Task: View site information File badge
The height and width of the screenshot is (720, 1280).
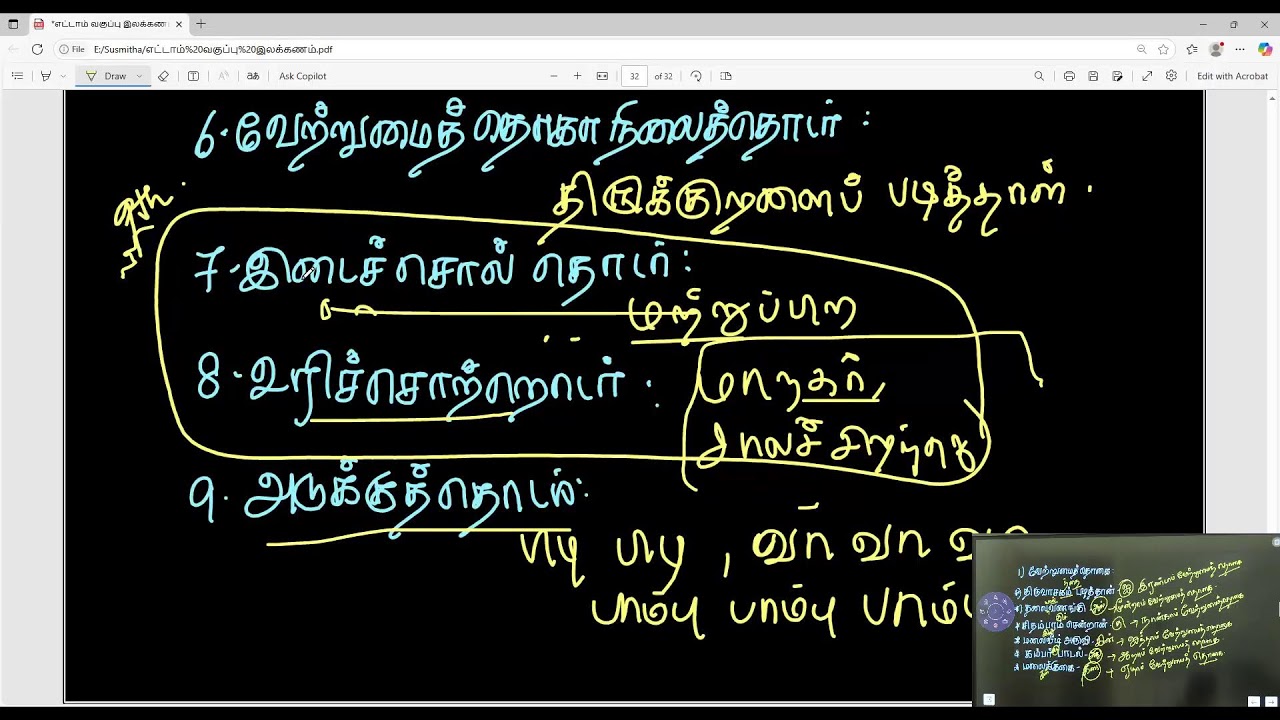Action: pos(71,49)
